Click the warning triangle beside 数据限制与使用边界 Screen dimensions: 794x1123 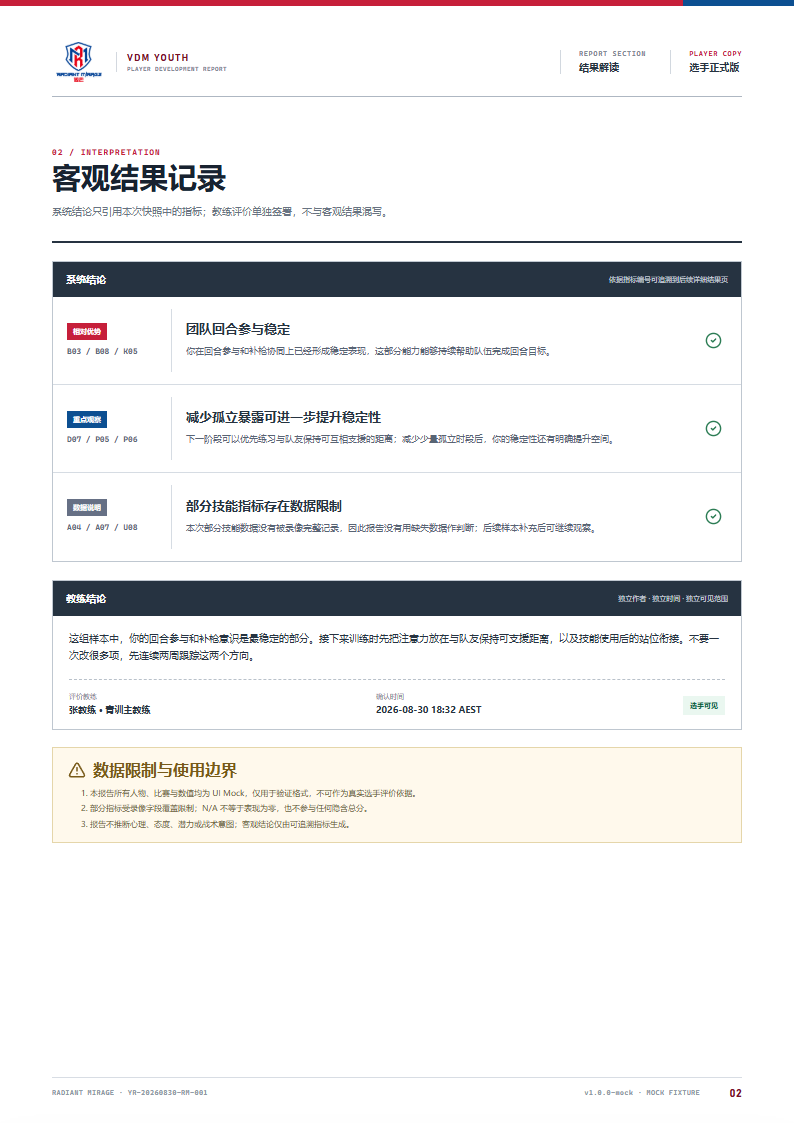77,771
